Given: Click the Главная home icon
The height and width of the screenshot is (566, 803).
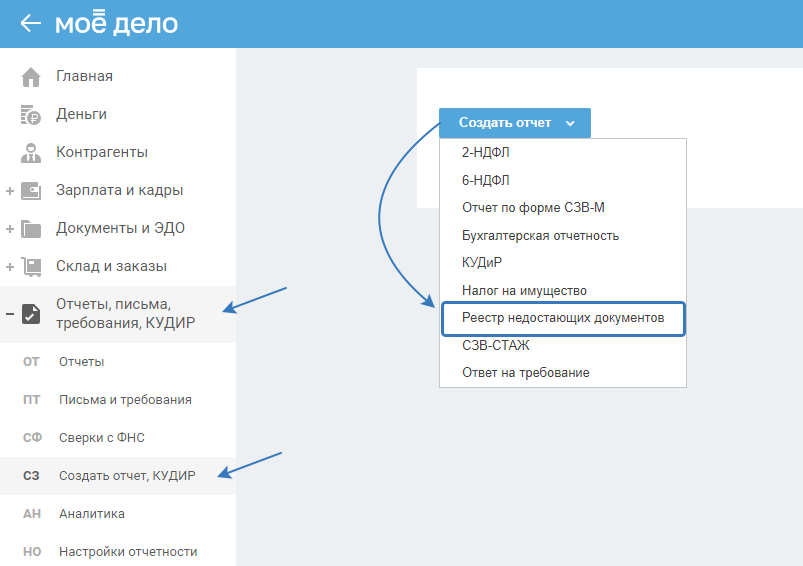Looking at the screenshot, I should 31,77.
